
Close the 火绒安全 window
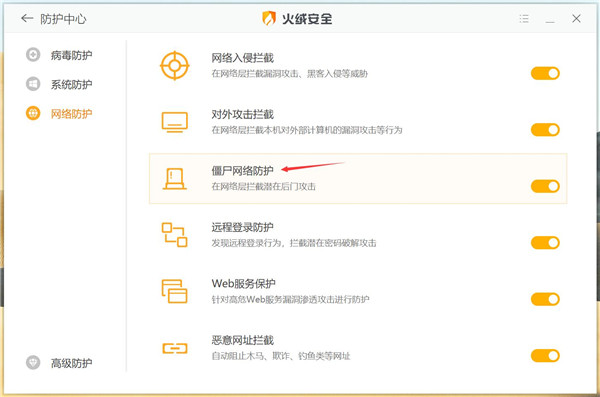point(576,18)
